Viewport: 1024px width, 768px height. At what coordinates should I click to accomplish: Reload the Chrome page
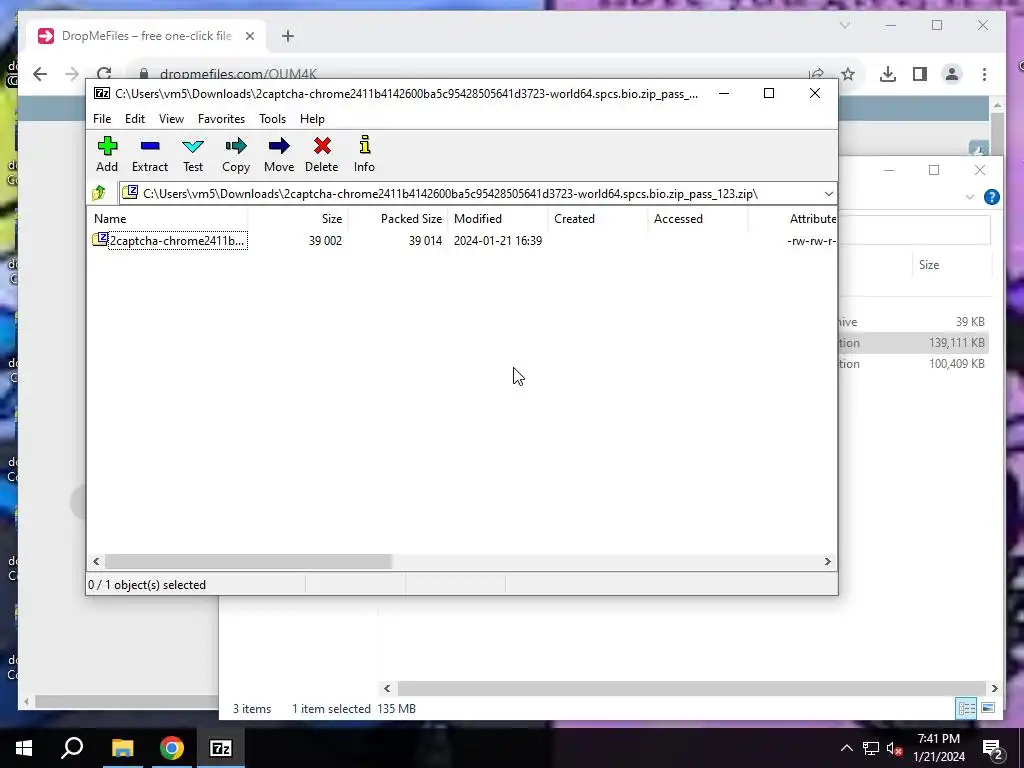104,74
